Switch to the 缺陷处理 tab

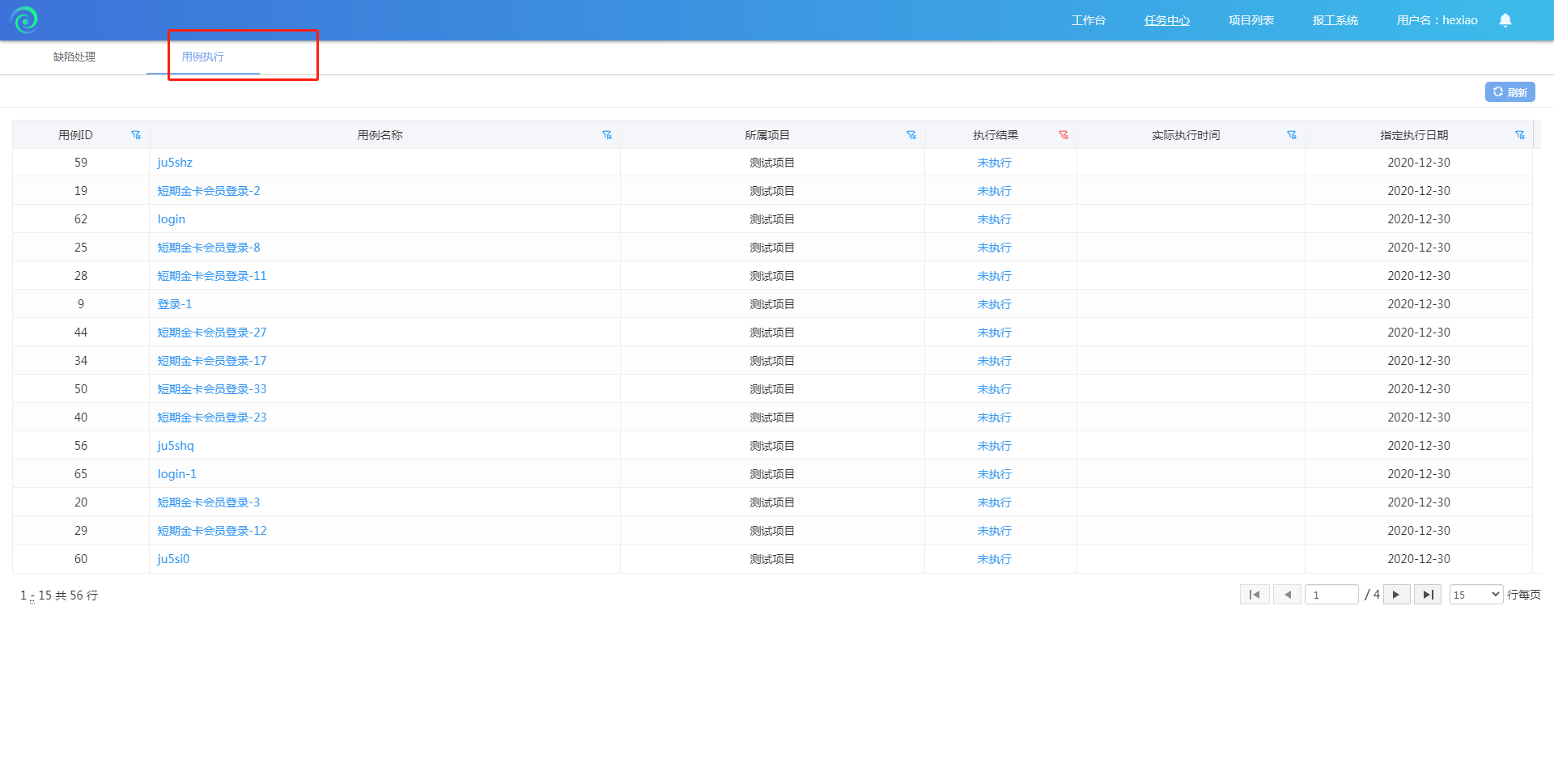pyautogui.click(x=74, y=57)
